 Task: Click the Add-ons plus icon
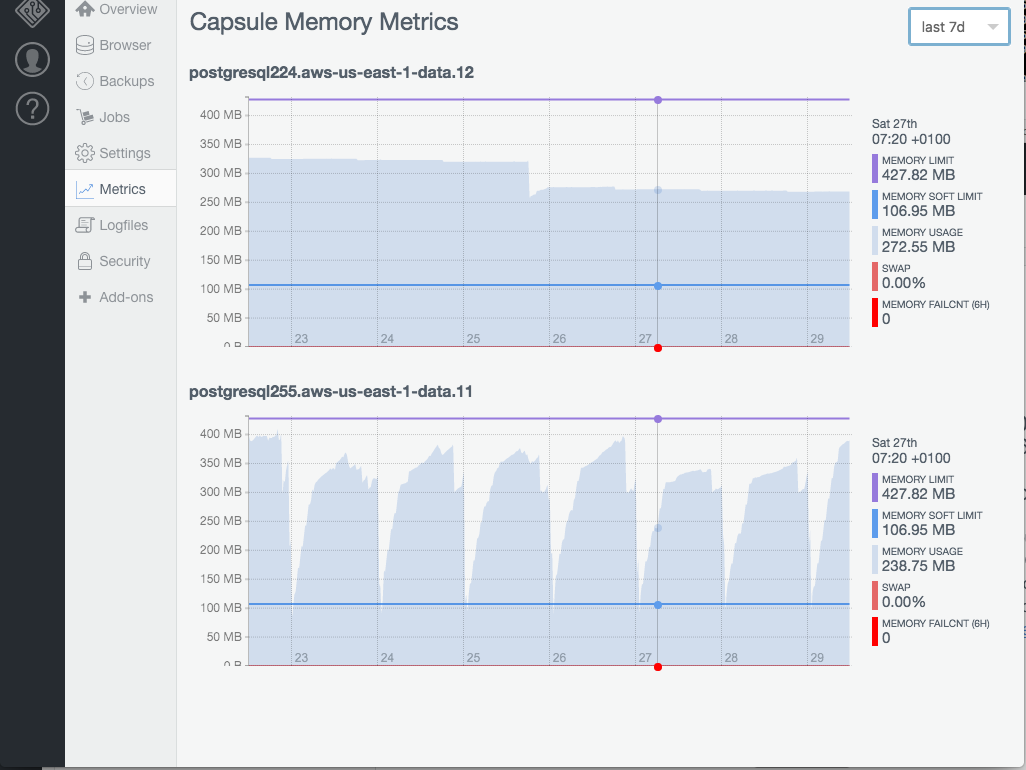click(85, 296)
